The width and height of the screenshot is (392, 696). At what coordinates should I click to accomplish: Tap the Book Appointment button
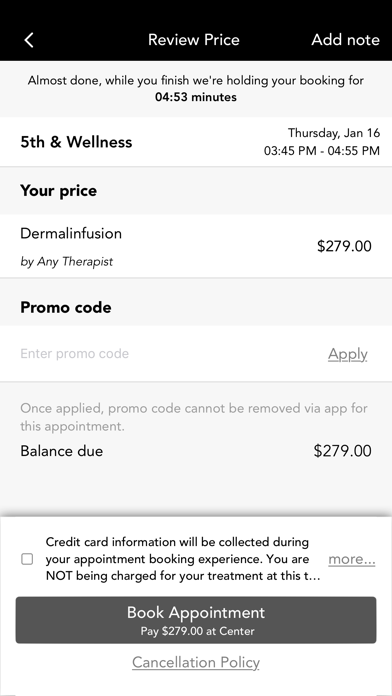[x=196, y=620]
